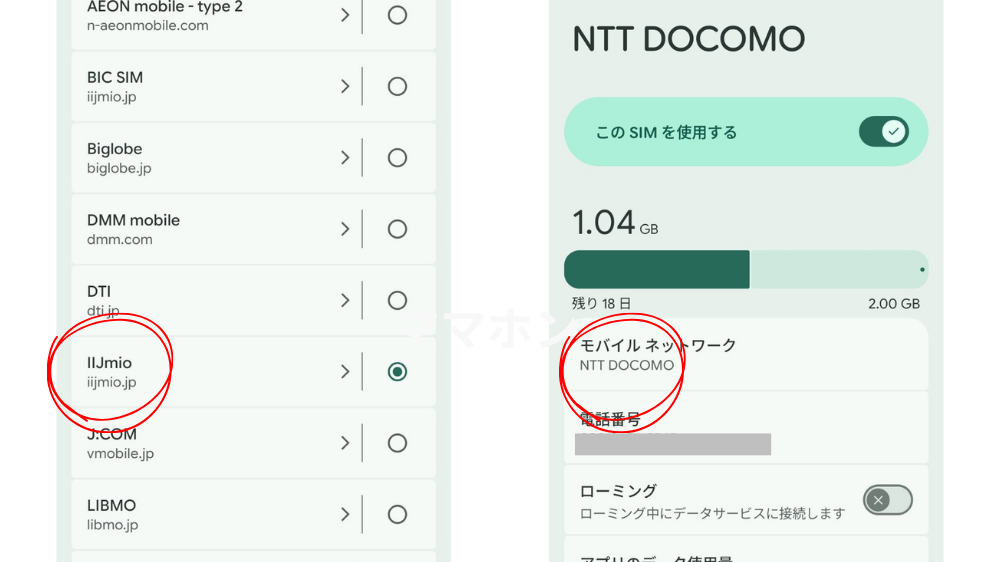The height and width of the screenshot is (562, 1000).
Task: Click the Biglobe APN name
Action: pyautogui.click(x=114, y=149)
